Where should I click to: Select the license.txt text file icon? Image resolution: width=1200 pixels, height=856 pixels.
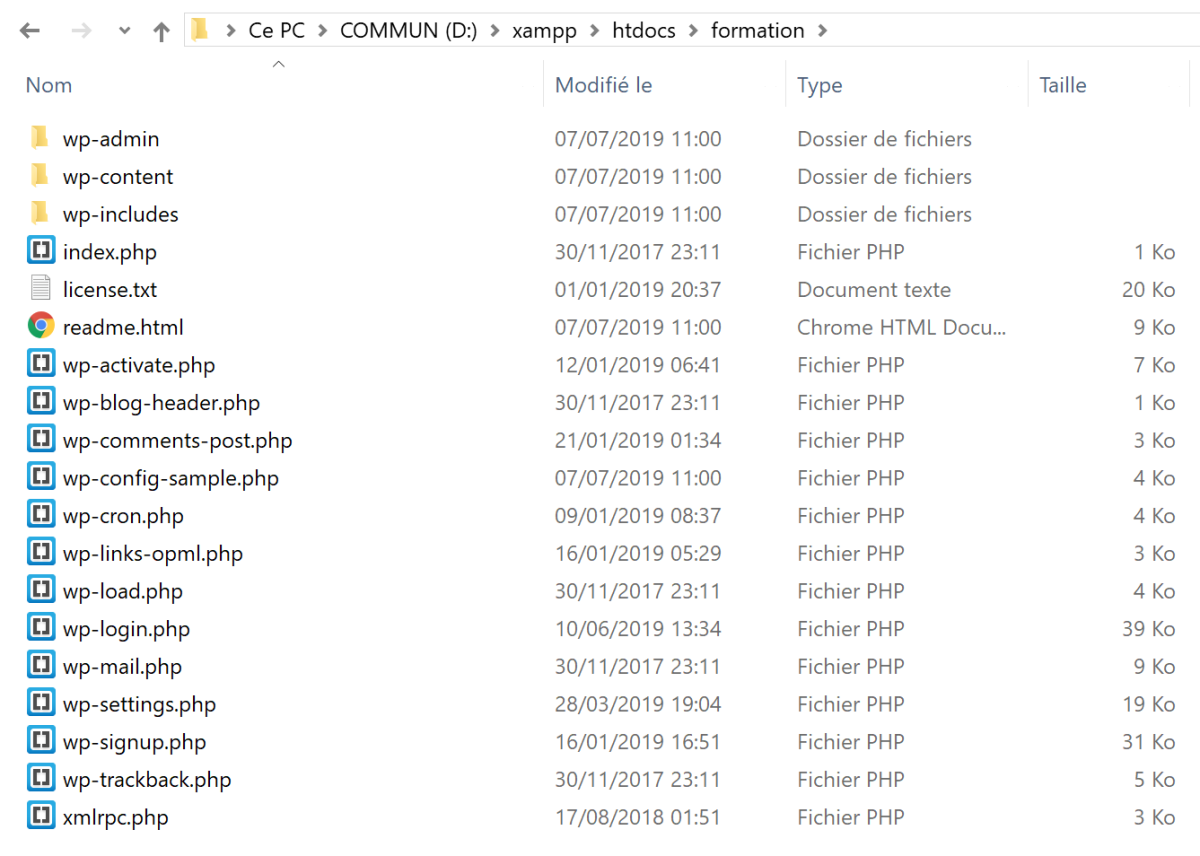(40, 289)
